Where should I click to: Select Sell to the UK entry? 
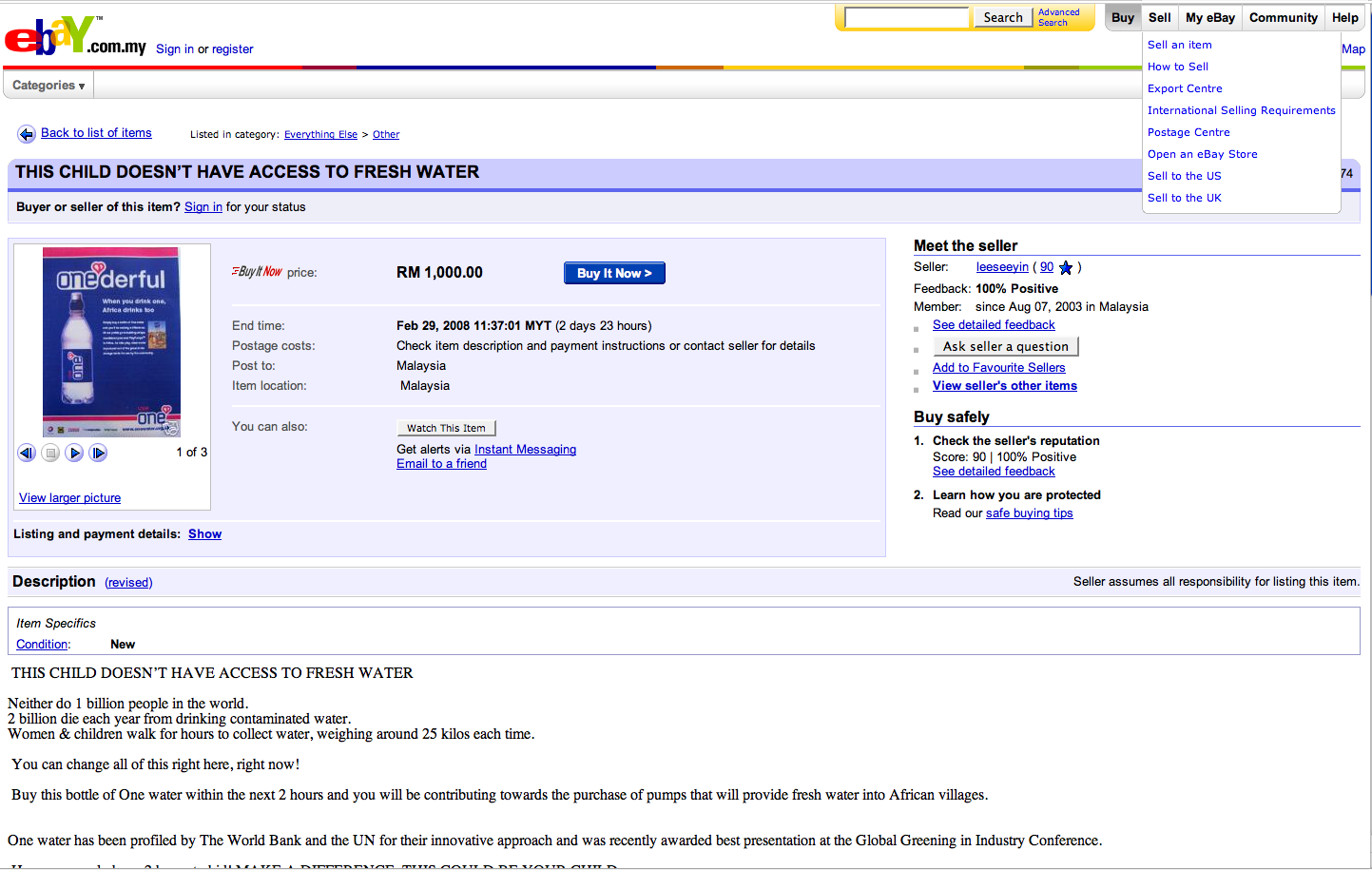pyautogui.click(x=1185, y=198)
